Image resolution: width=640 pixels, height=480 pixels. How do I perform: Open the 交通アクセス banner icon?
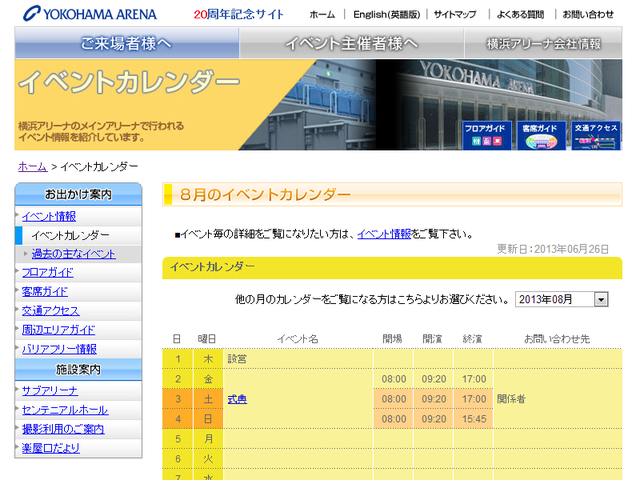[x=596, y=136]
